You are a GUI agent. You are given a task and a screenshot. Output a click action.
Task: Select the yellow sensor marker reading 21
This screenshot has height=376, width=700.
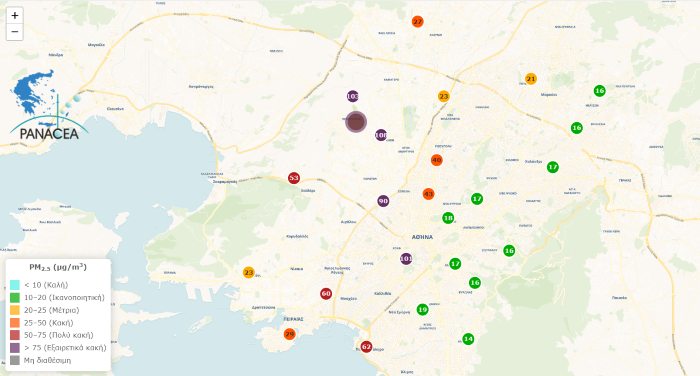click(531, 79)
